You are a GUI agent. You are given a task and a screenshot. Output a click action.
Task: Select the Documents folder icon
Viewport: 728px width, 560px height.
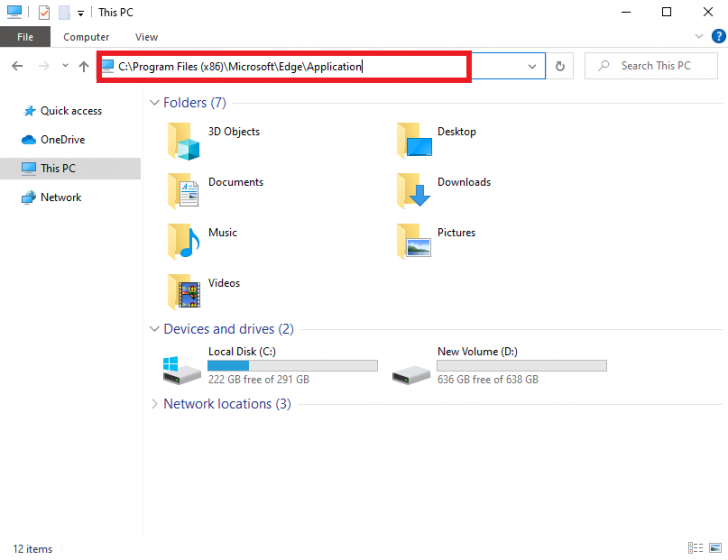[x=184, y=190]
